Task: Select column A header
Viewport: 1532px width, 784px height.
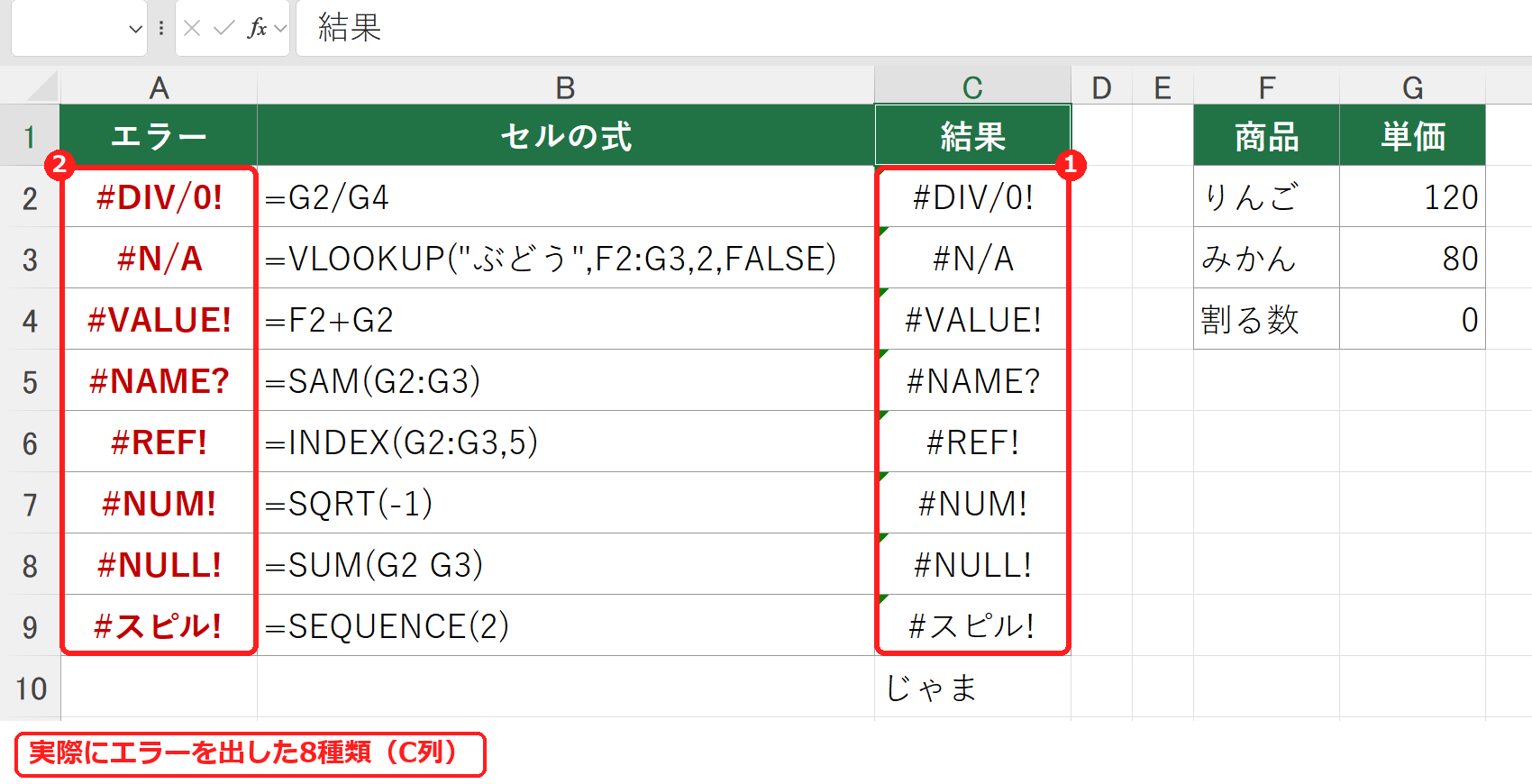Action: 159,87
